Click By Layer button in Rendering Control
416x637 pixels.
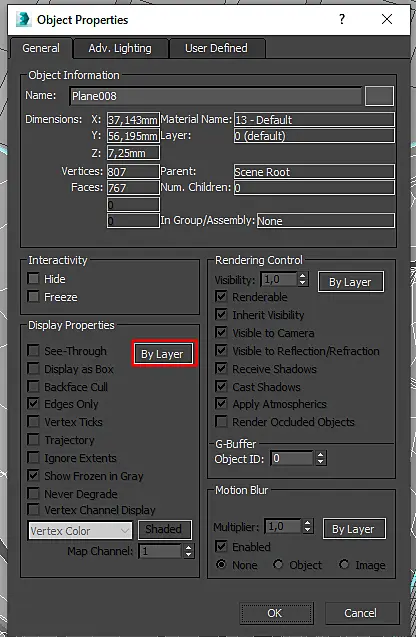click(351, 282)
